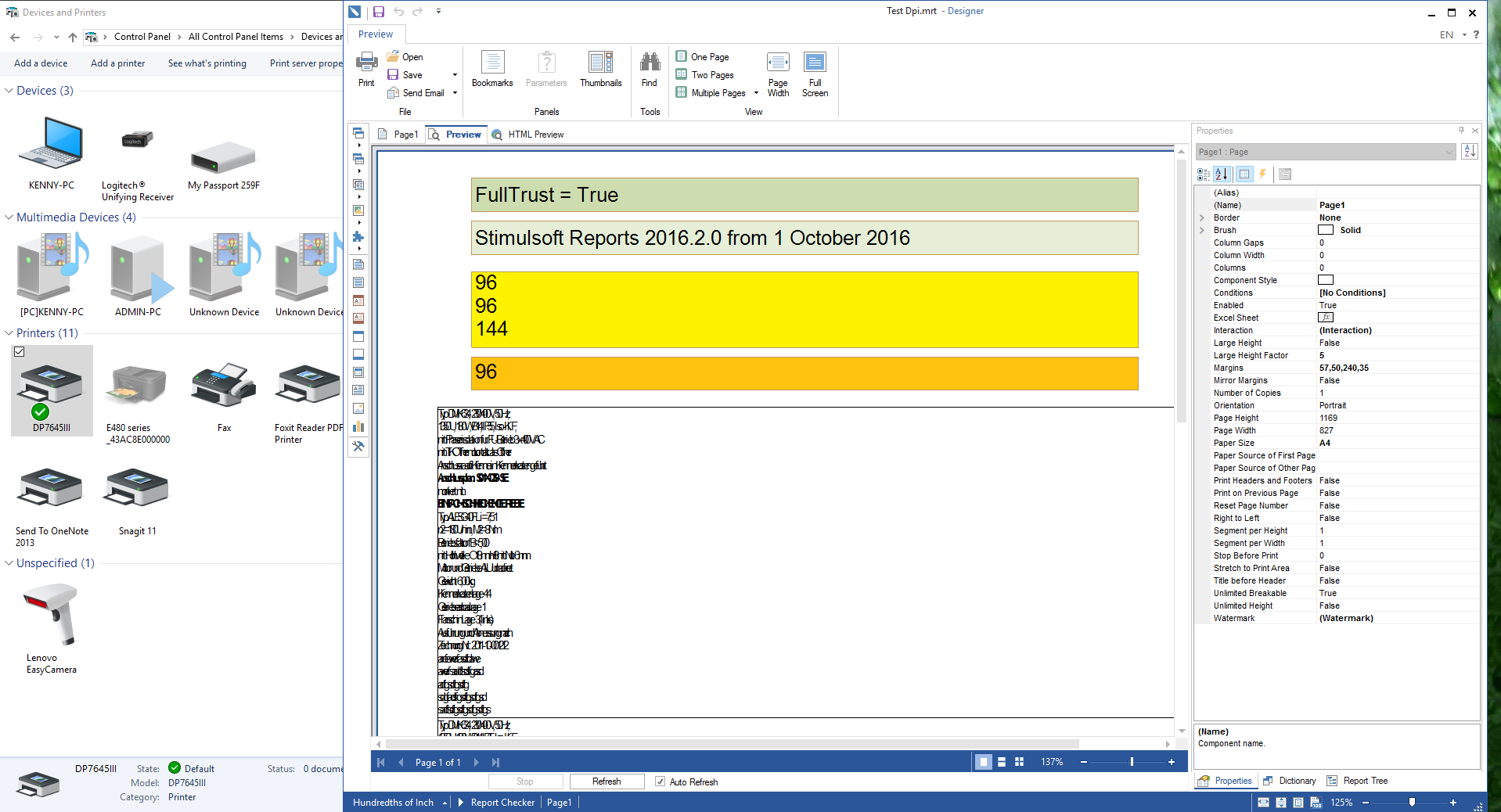This screenshot has height=812, width=1501.
Task: Expand the Brush property
Action: [x=1202, y=231]
